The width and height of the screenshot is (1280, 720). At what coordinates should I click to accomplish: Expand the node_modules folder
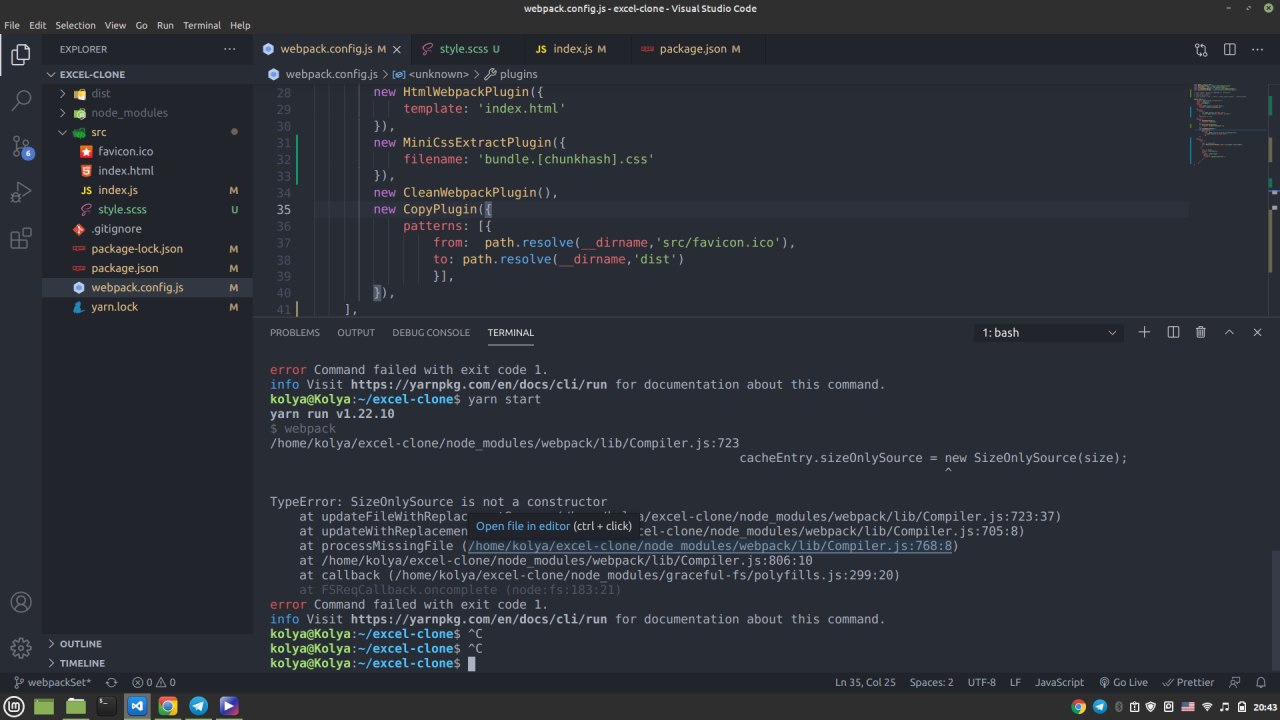pos(129,113)
